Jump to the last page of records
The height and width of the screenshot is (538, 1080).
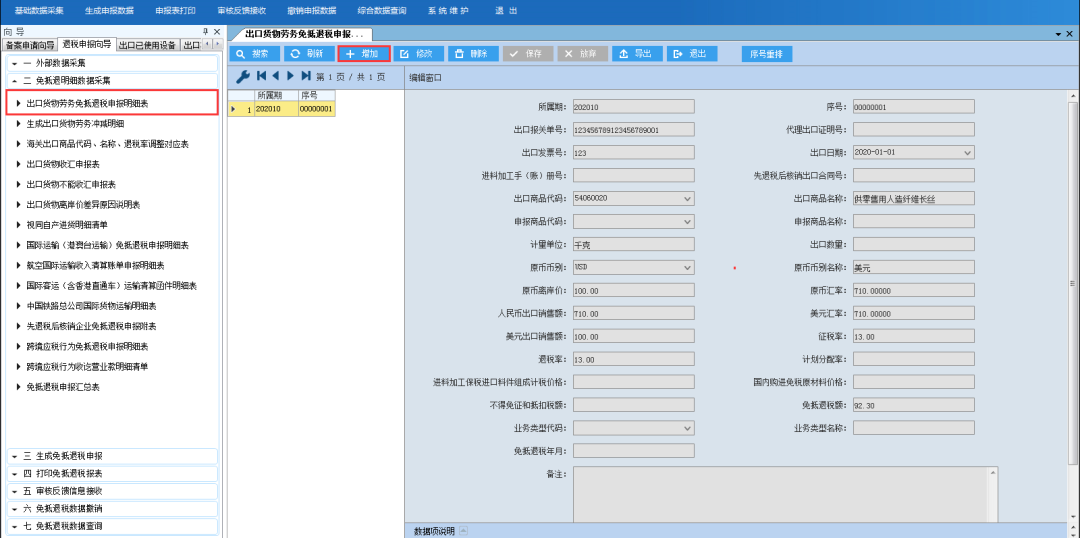pos(305,76)
